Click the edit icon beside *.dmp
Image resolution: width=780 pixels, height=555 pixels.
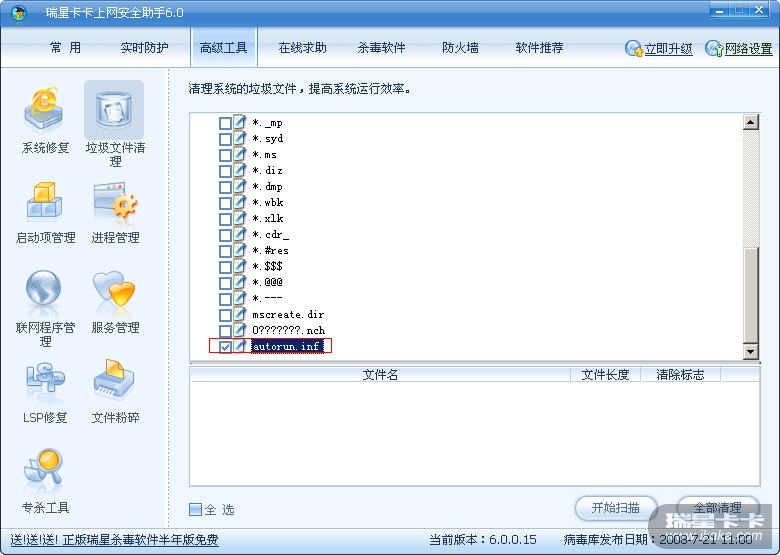coord(239,186)
